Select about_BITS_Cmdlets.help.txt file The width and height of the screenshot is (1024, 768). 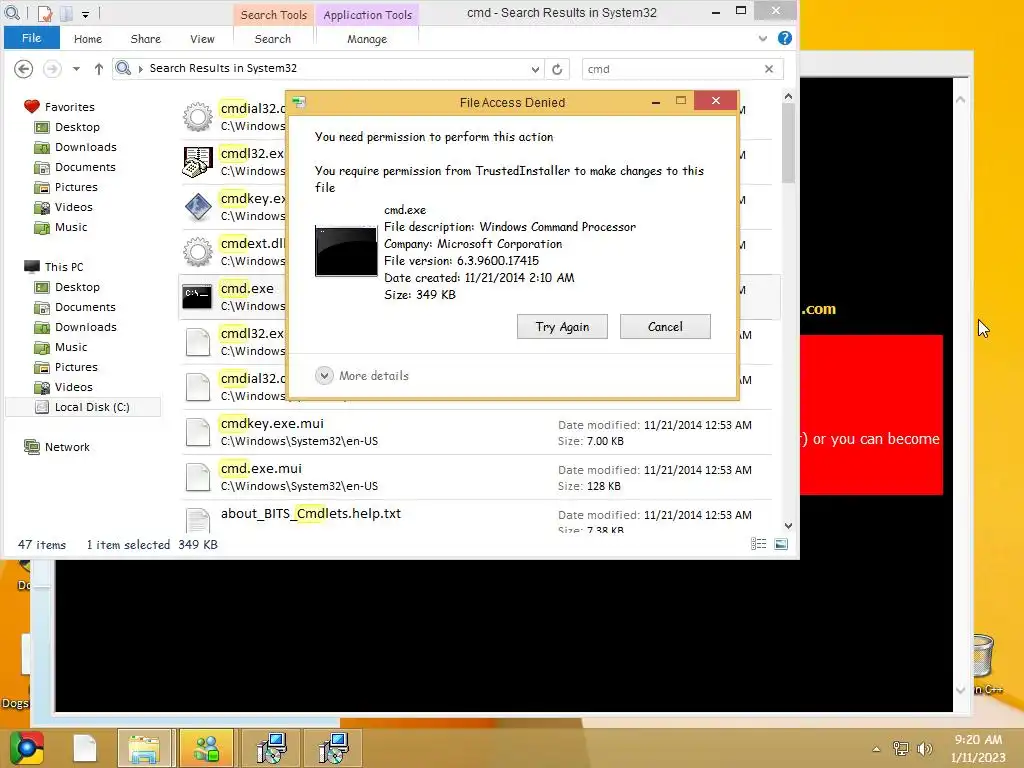tap(477, 518)
